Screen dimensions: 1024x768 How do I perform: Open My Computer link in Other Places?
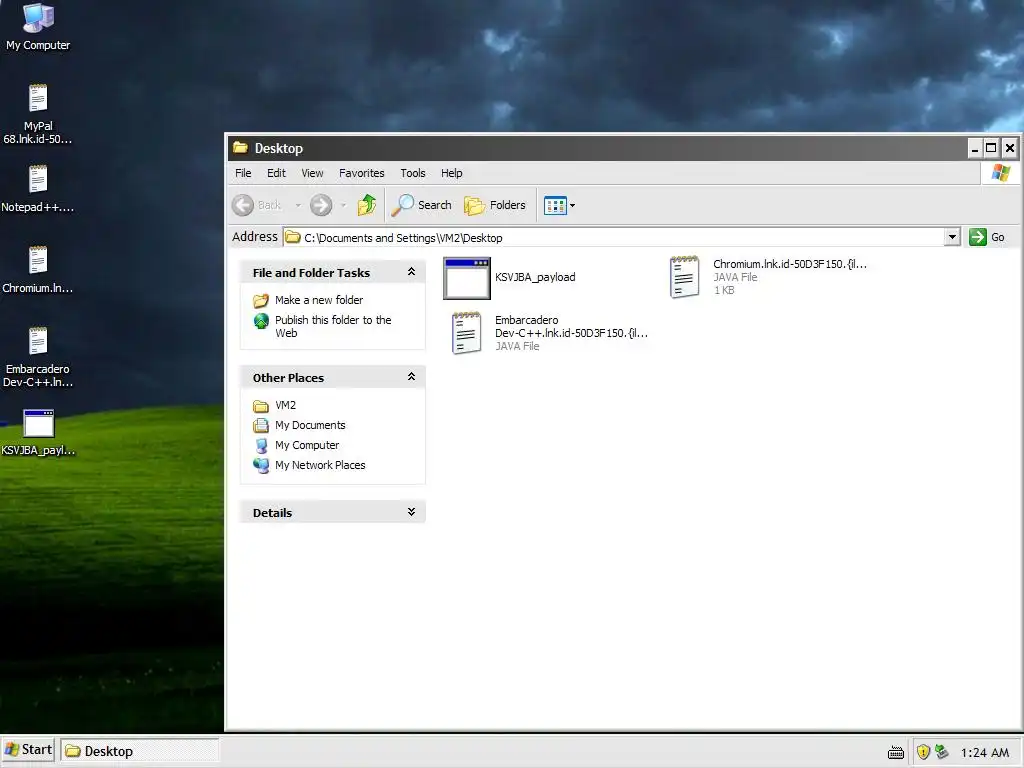[307, 445]
